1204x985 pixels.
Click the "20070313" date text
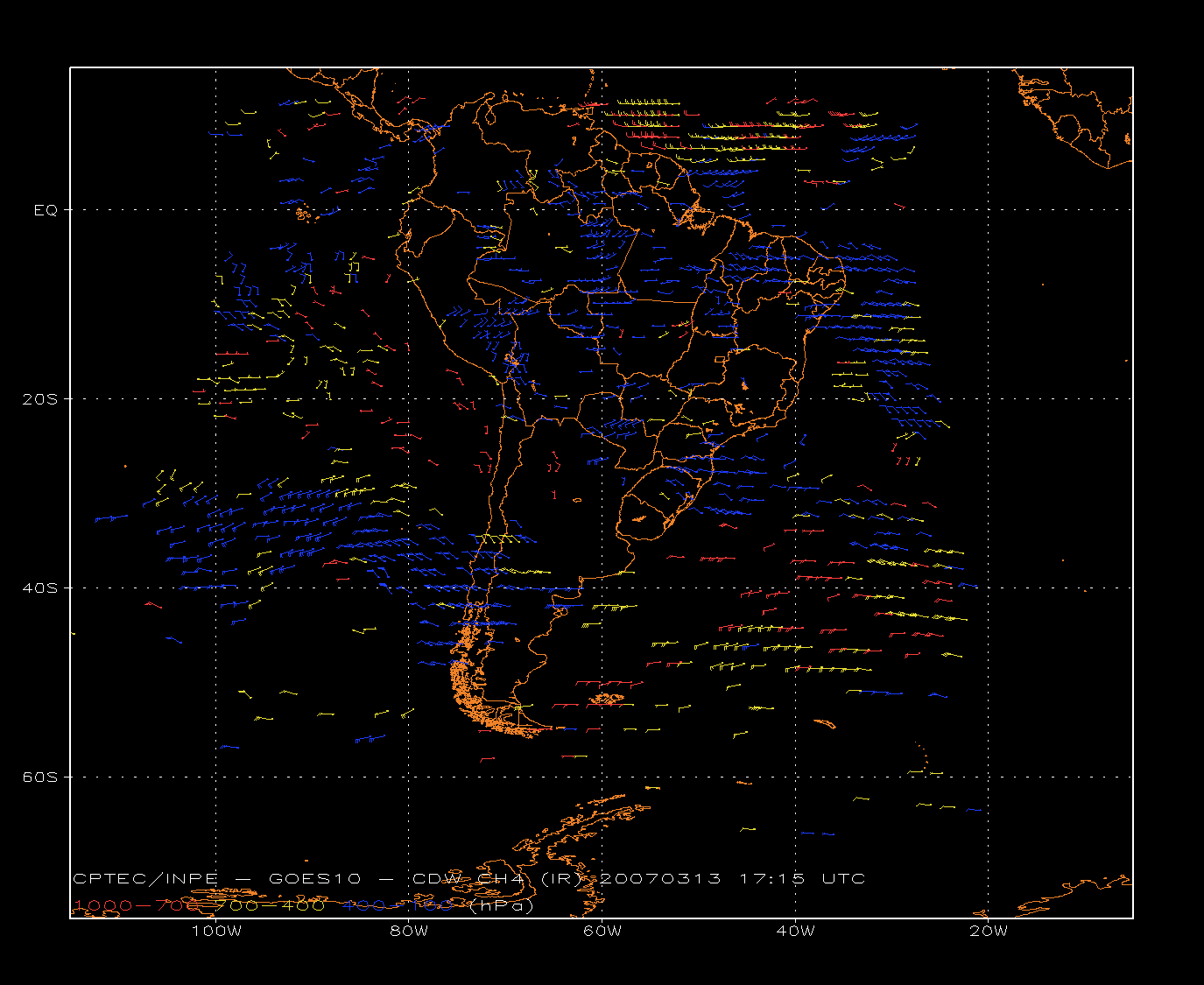660,879
